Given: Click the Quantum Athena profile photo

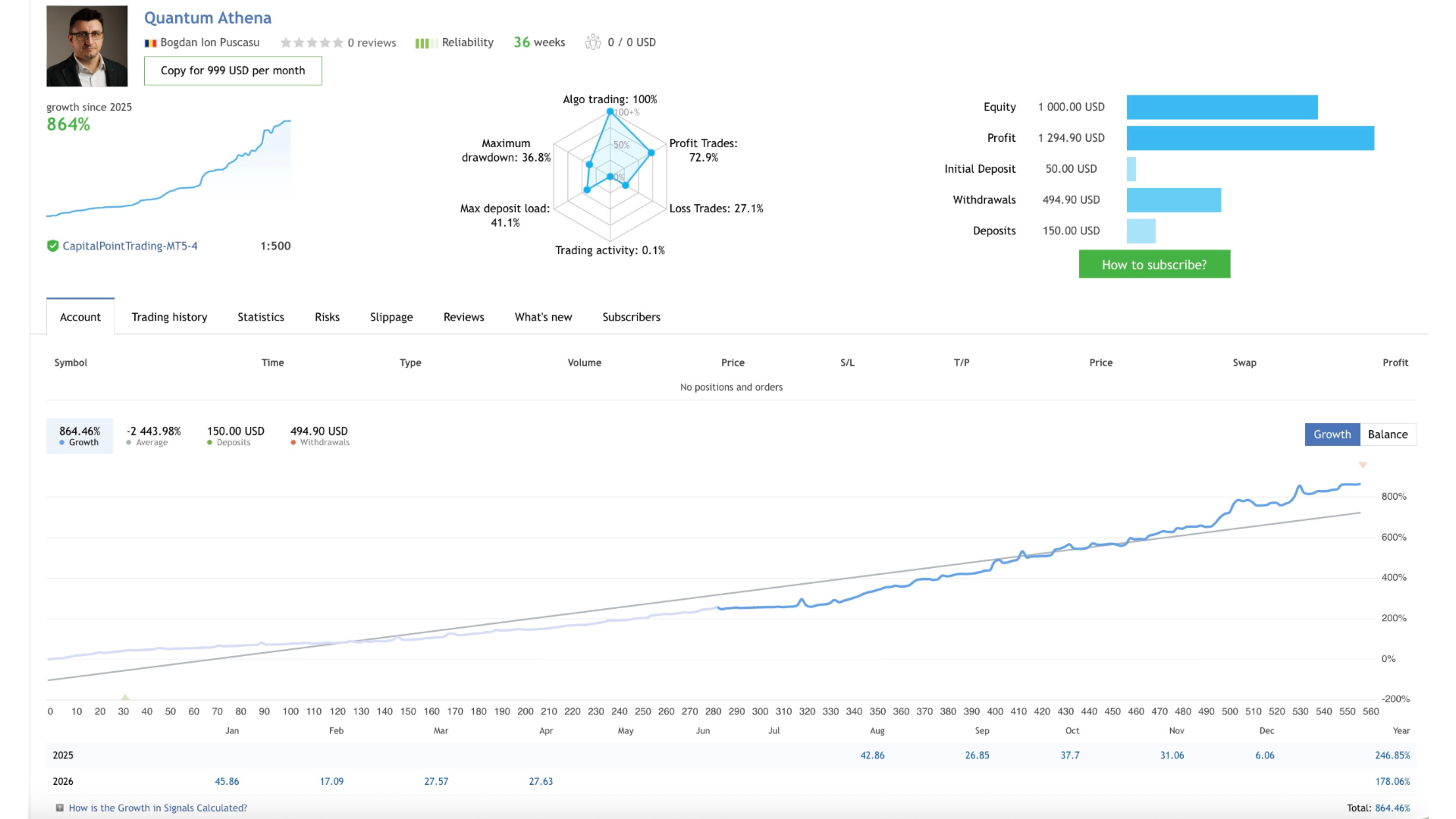Looking at the screenshot, I should point(86,45).
